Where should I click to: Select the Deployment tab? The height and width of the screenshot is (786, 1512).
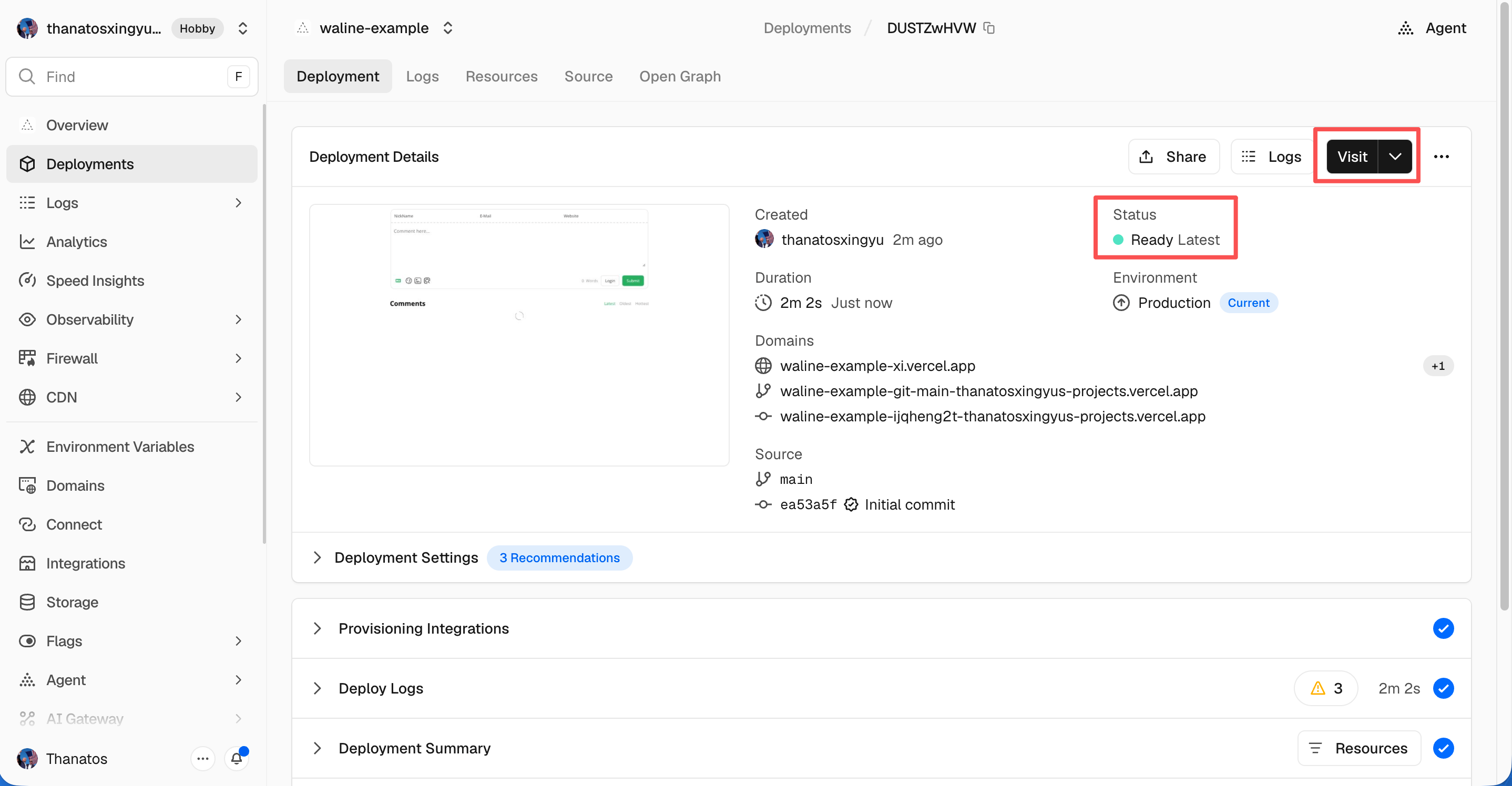(x=338, y=76)
